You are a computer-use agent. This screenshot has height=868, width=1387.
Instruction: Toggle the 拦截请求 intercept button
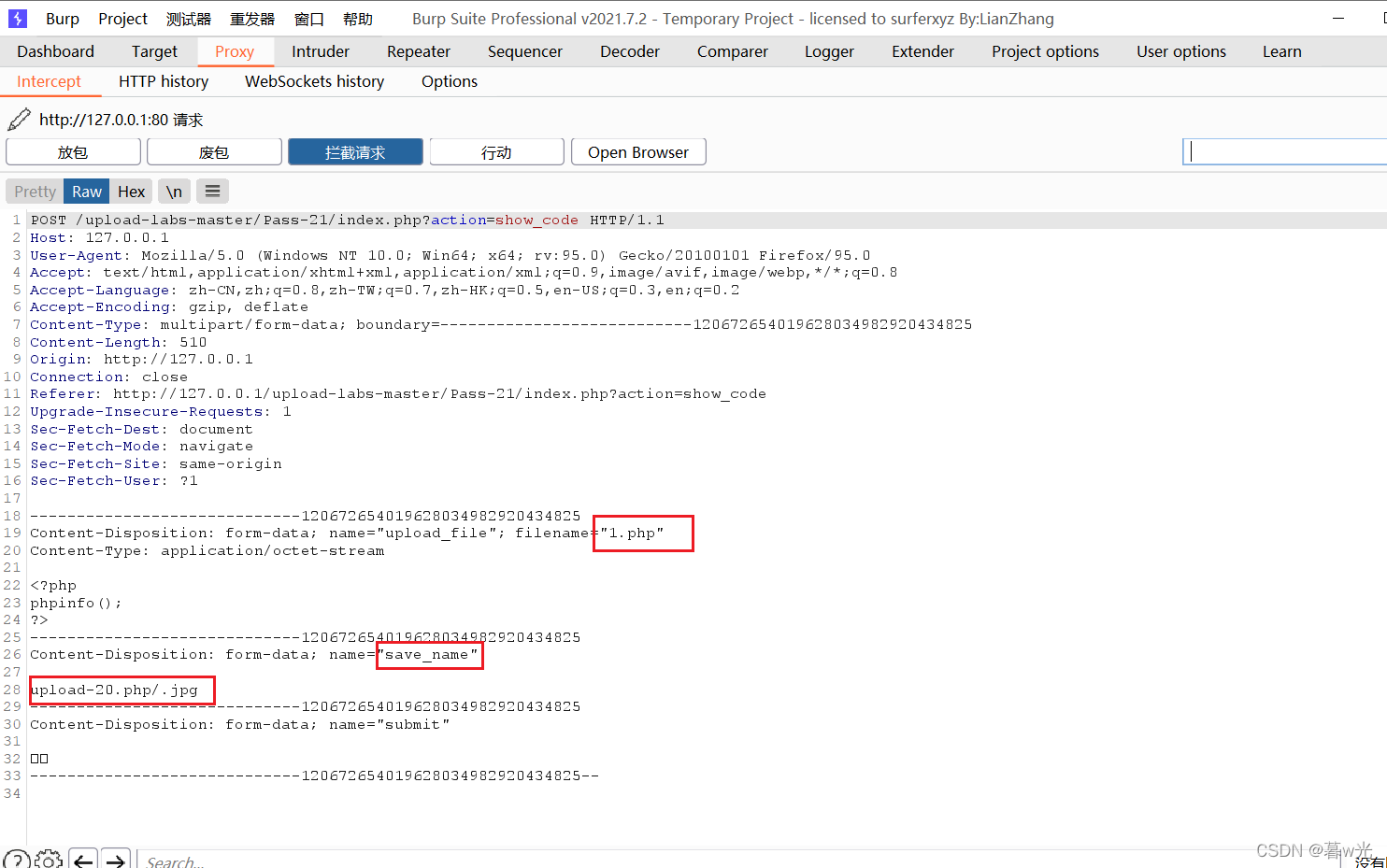(x=355, y=152)
